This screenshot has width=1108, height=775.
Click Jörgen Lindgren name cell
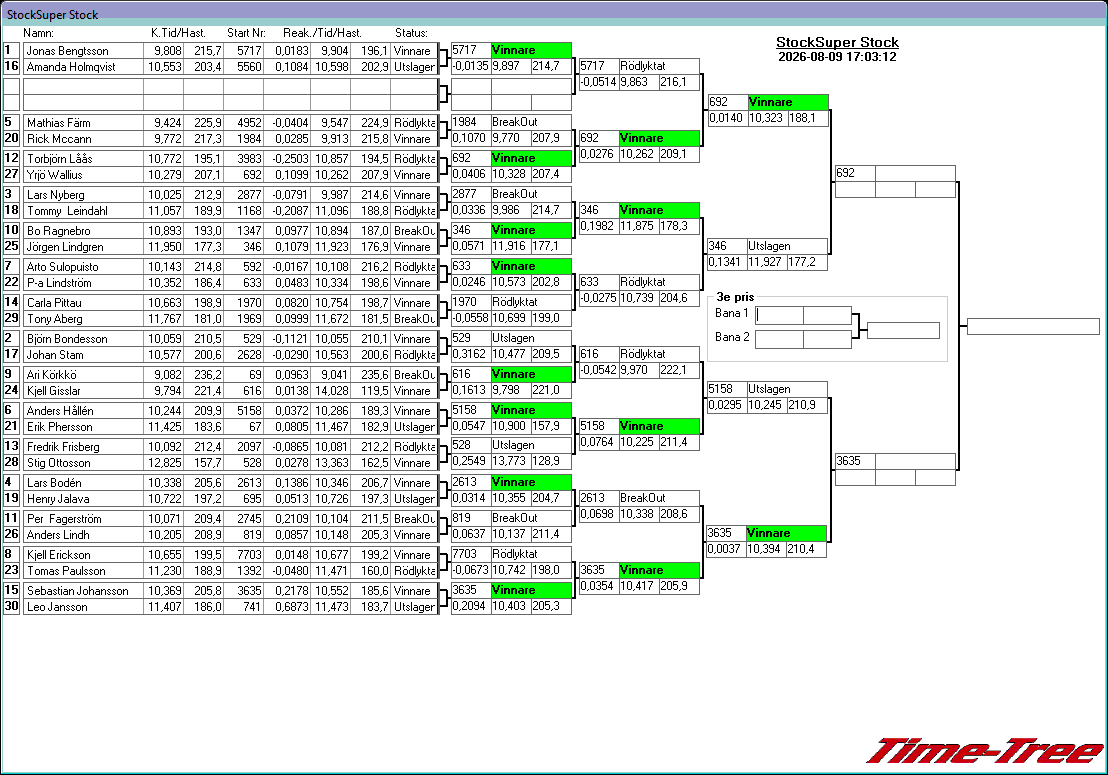[x=83, y=247]
